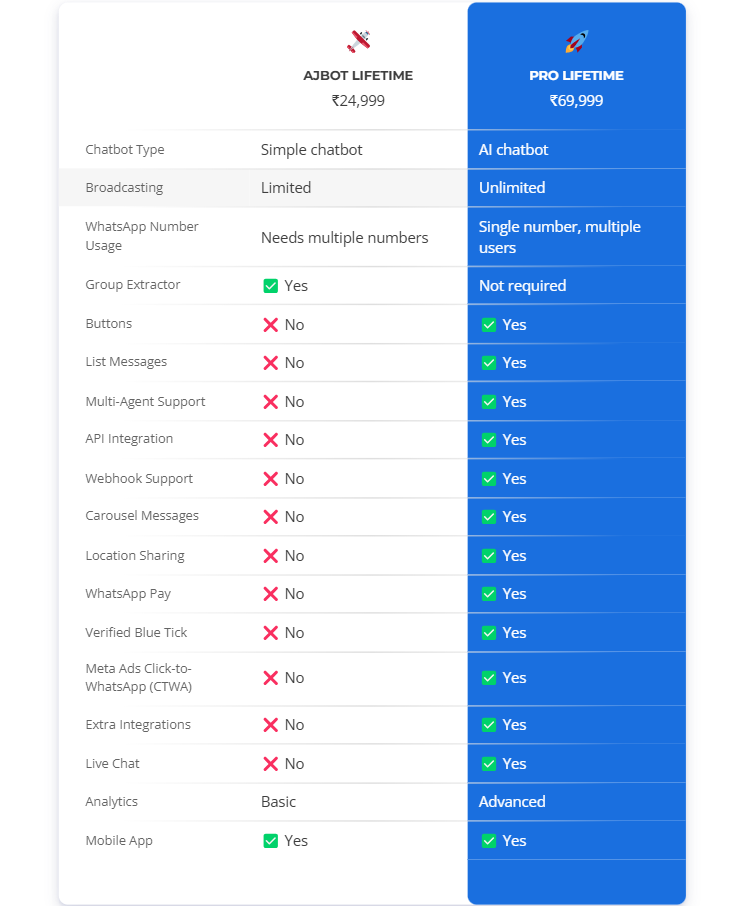Click the red cross icon in Live Chat row
Screen dimensions: 741x906
point(271,764)
